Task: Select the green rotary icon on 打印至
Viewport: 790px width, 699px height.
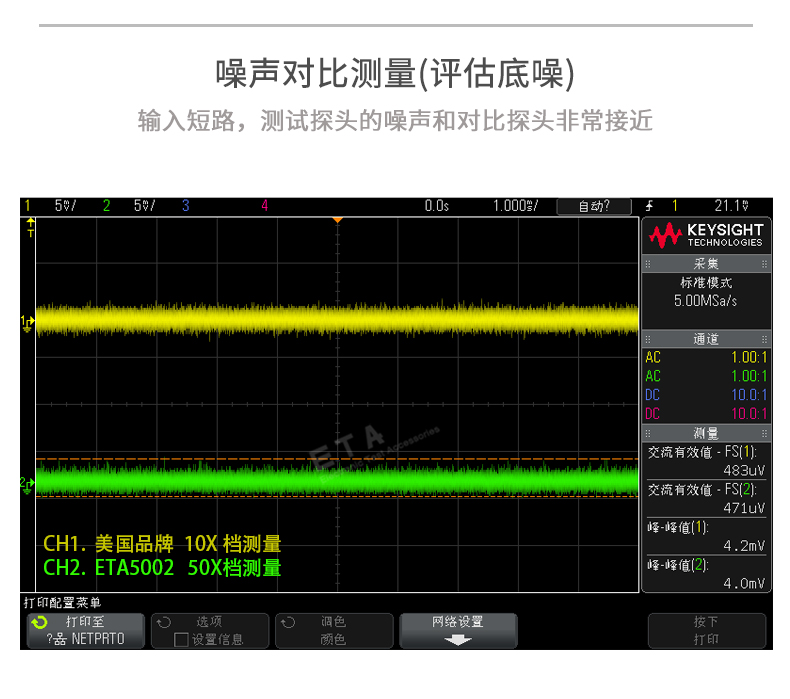Action: pos(39,622)
